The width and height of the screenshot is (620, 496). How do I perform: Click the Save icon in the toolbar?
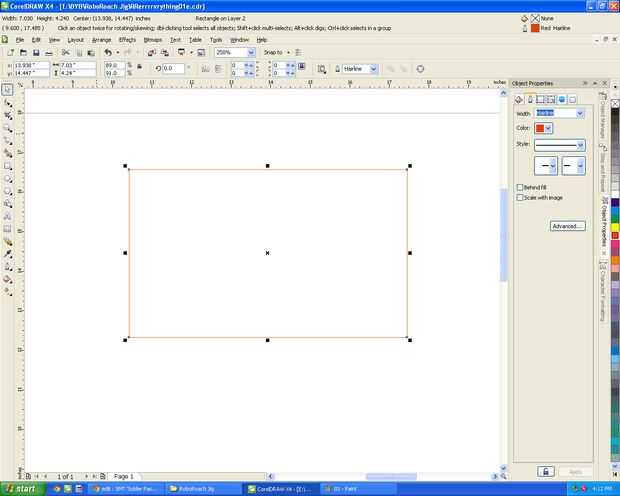coord(36,53)
